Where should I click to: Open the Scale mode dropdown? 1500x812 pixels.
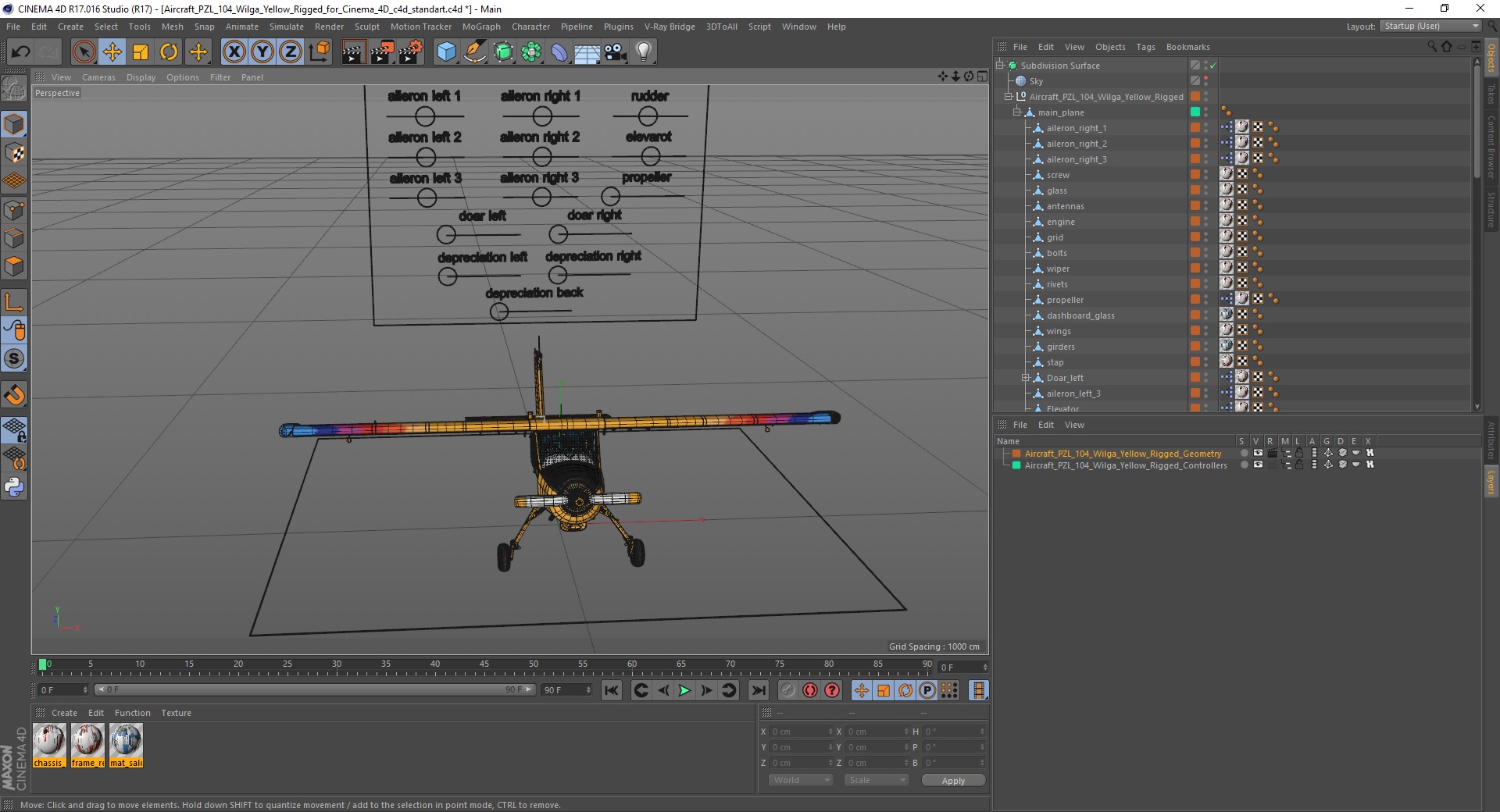point(877,780)
